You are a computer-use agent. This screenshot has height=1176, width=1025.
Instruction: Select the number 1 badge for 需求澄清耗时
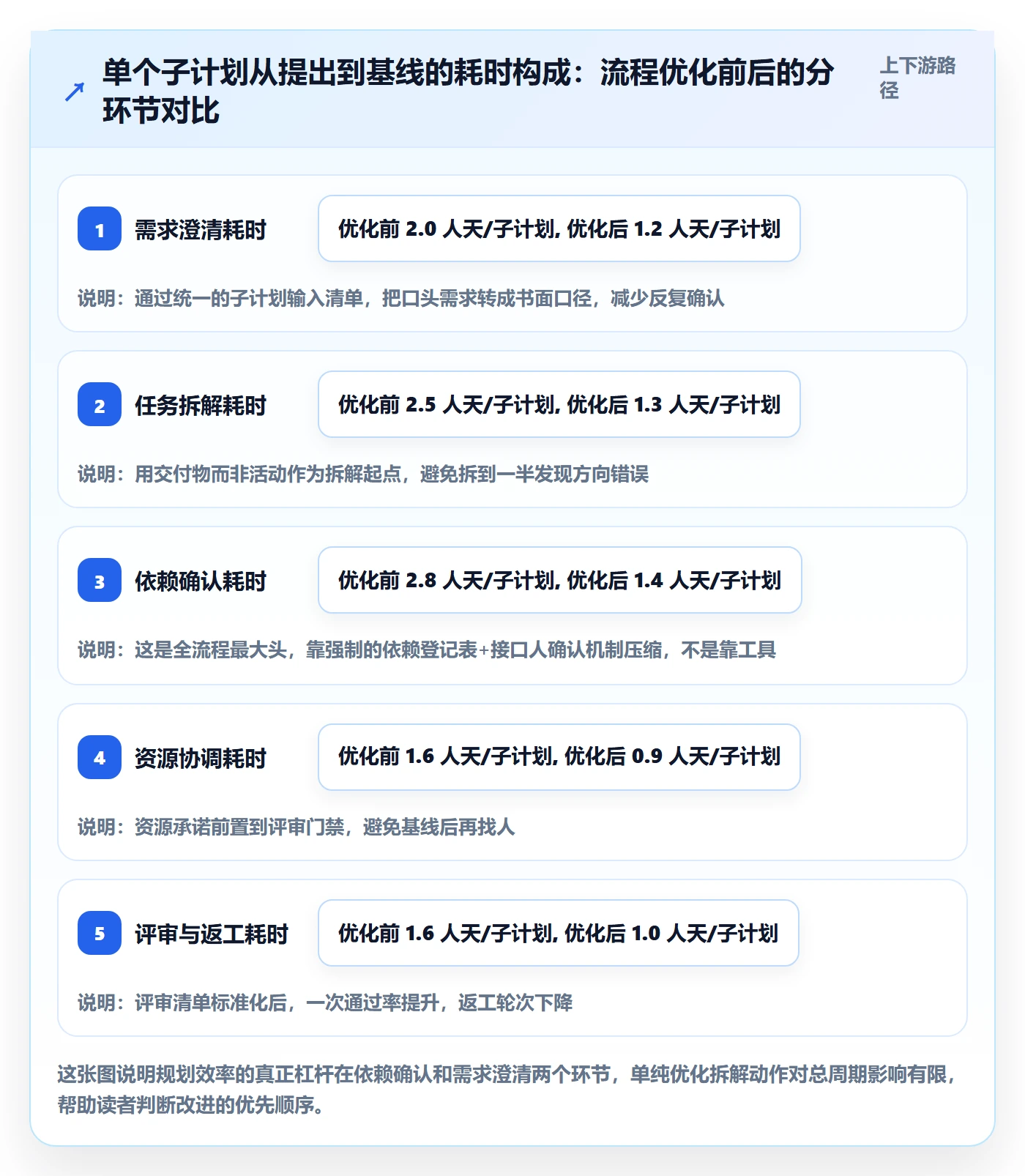(100, 228)
